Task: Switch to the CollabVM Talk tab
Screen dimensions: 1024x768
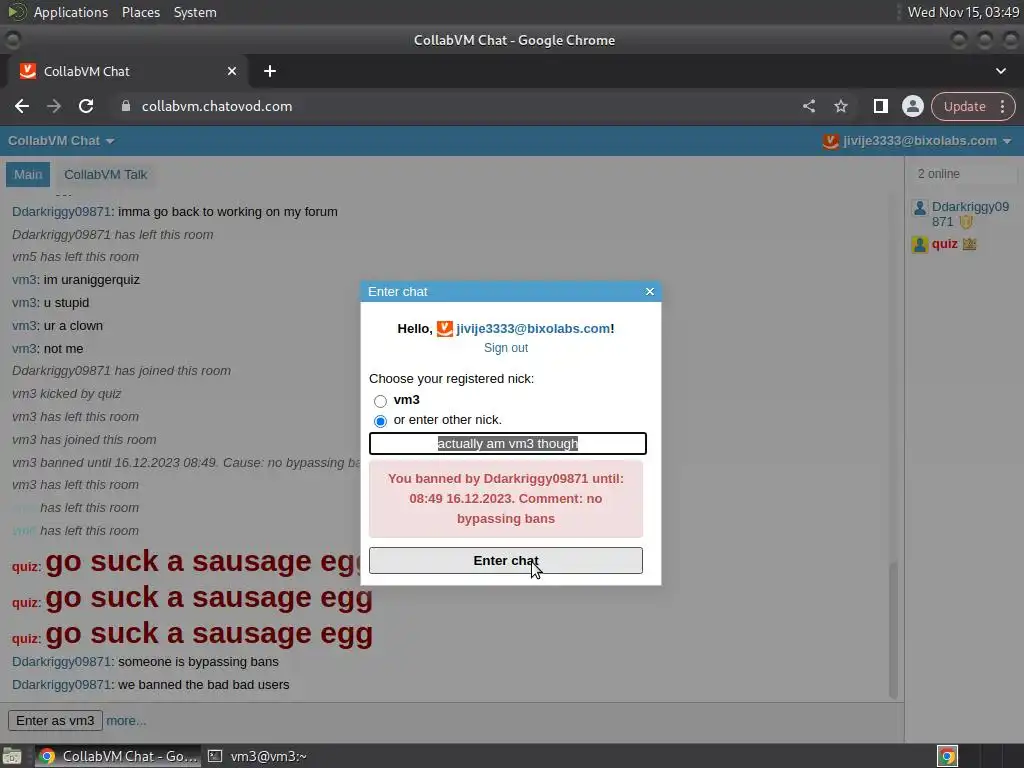Action: pos(105,174)
